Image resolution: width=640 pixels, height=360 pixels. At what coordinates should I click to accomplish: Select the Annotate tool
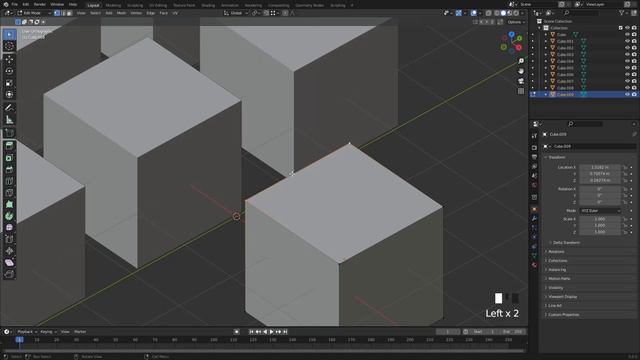(9, 108)
